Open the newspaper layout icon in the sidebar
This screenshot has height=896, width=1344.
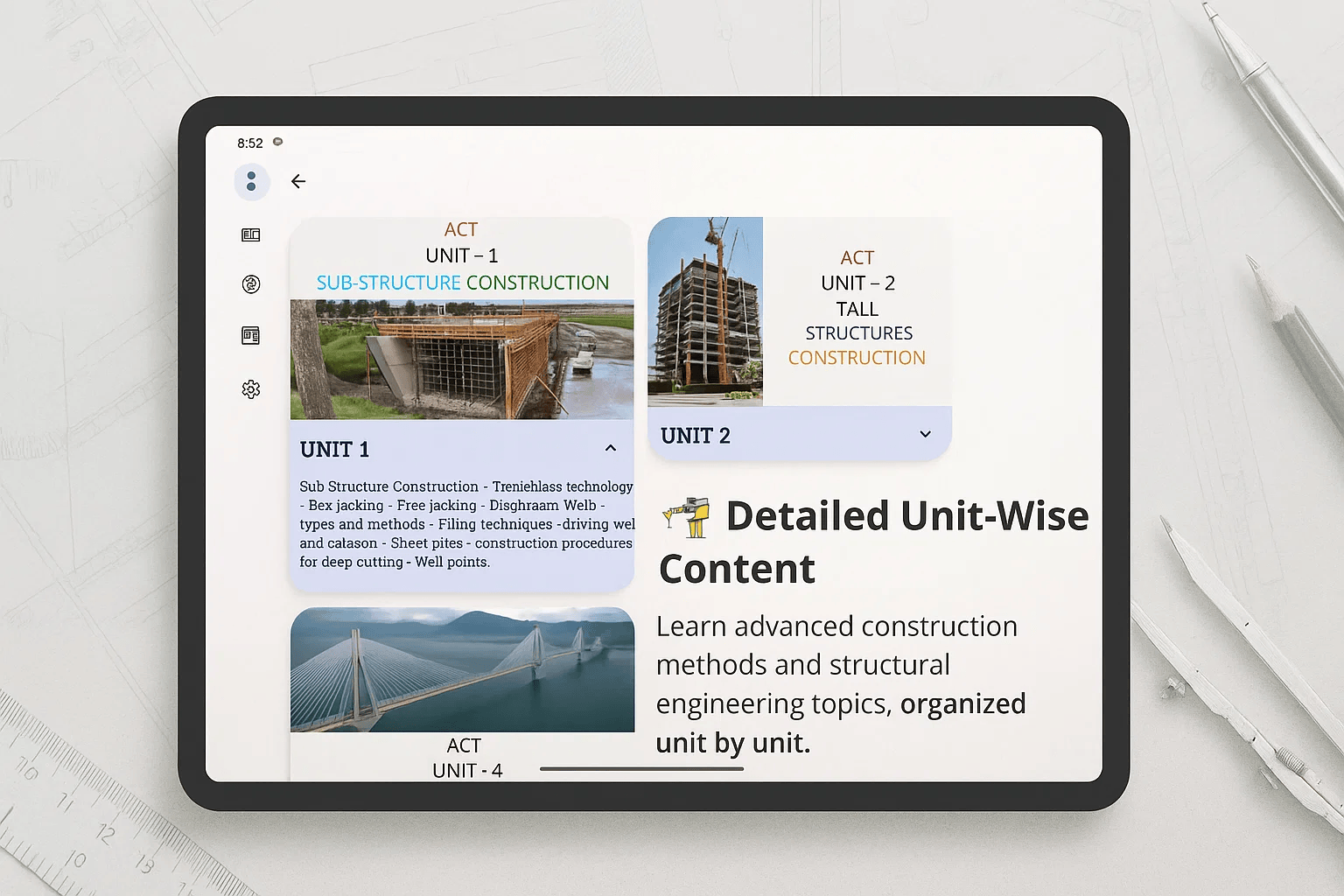[251, 335]
